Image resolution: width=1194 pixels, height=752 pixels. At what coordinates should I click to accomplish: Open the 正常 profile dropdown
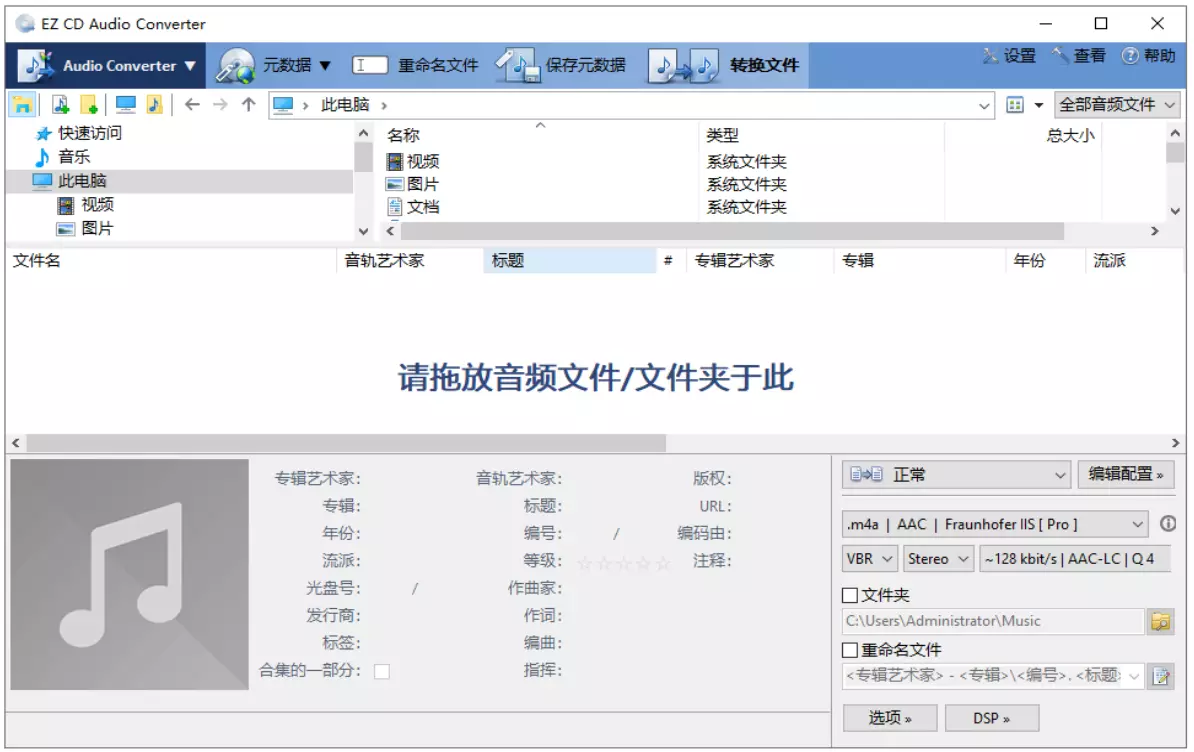click(x=956, y=475)
